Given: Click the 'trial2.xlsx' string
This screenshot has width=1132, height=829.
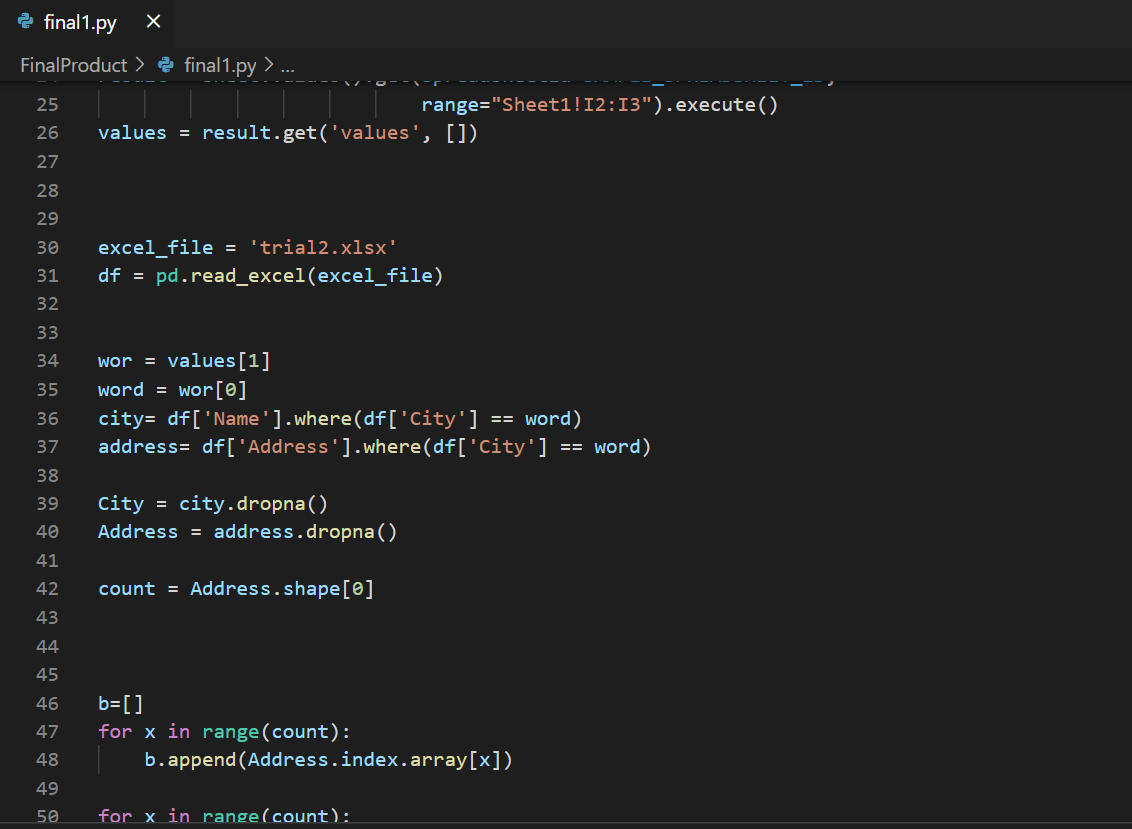Looking at the screenshot, I should 323,248.
